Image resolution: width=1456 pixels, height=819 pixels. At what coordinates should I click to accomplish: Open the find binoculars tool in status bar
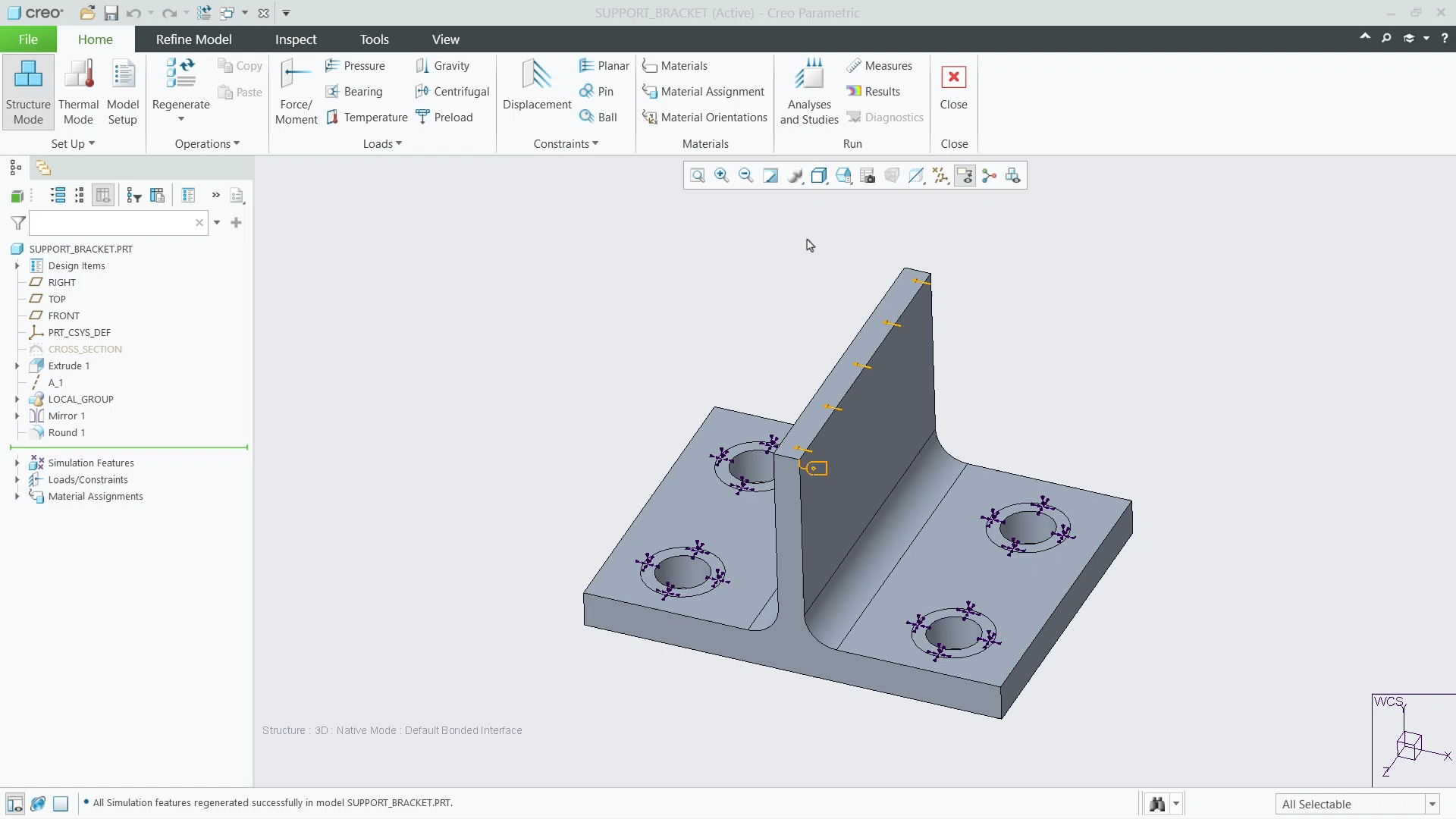[1157, 805]
